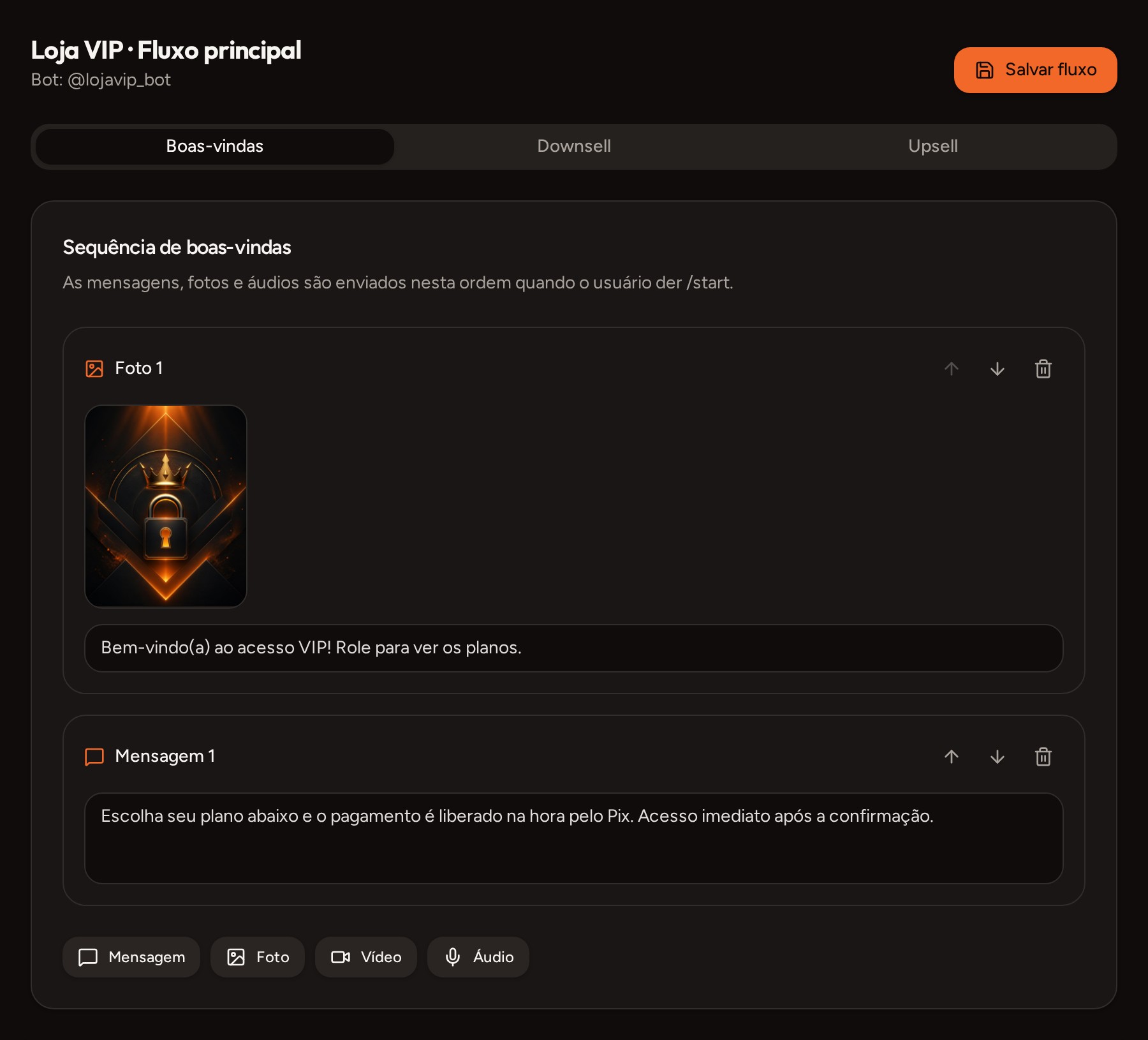Add a new Mensagem block

coord(131,957)
